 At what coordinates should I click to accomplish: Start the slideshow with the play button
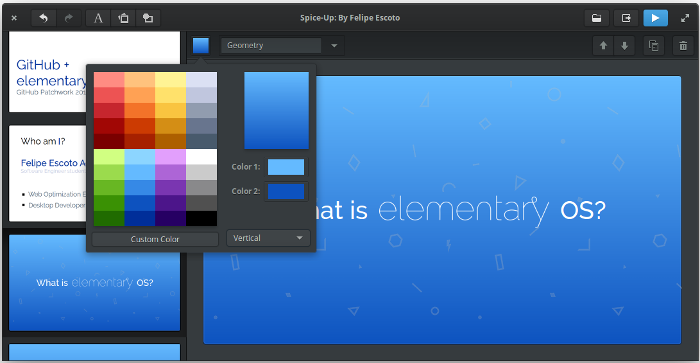tap(655, 18)
